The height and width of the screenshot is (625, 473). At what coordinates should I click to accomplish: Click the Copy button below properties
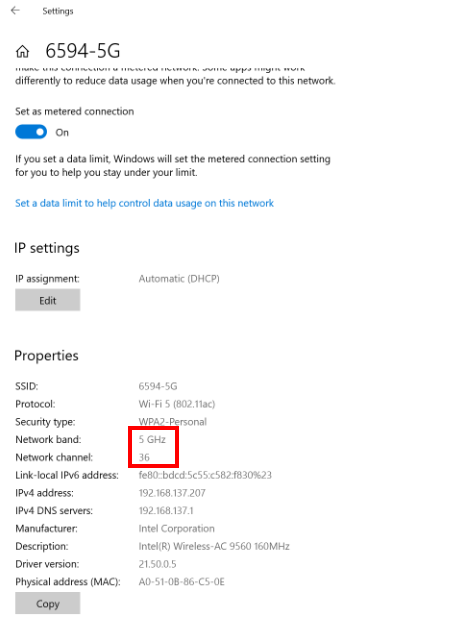(x=47, y=603)
